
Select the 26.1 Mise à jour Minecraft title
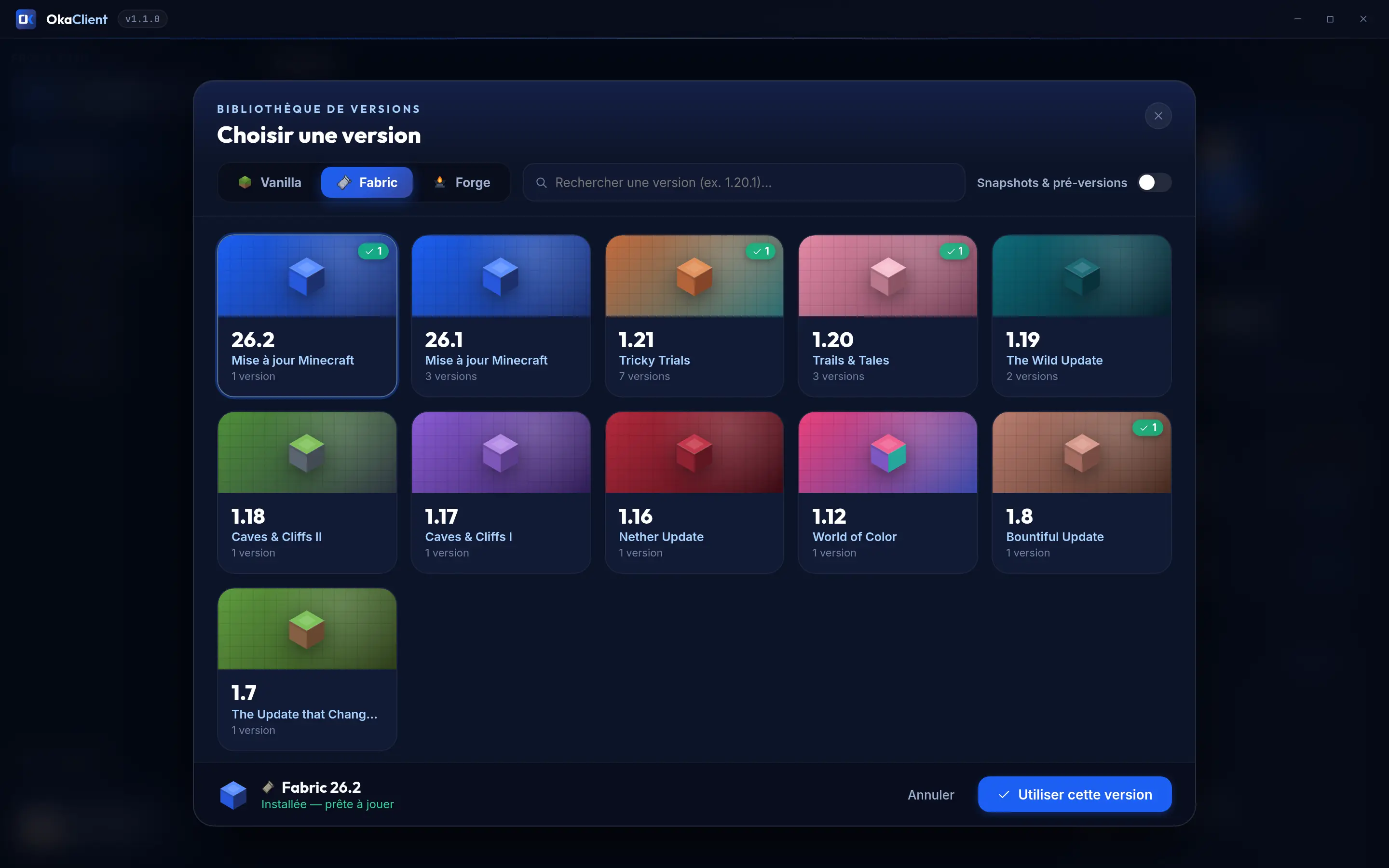(486, 361)
